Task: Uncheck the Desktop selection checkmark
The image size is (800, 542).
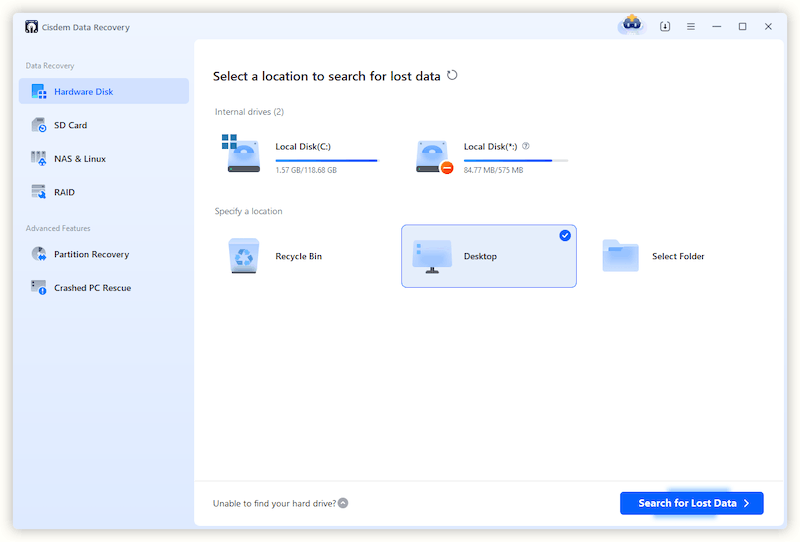Action: tap(565, 235)
